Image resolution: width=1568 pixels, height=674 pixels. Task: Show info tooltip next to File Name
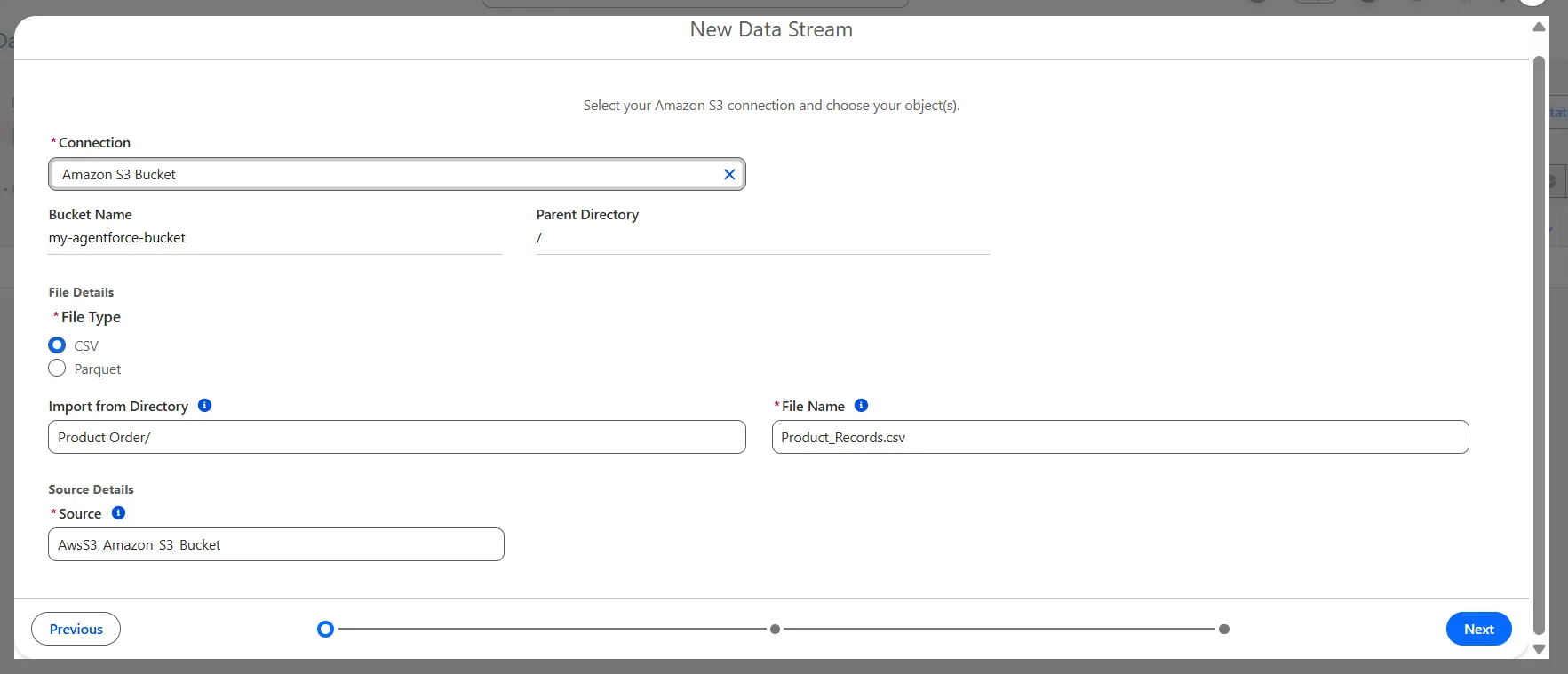[x=861, y=406]
